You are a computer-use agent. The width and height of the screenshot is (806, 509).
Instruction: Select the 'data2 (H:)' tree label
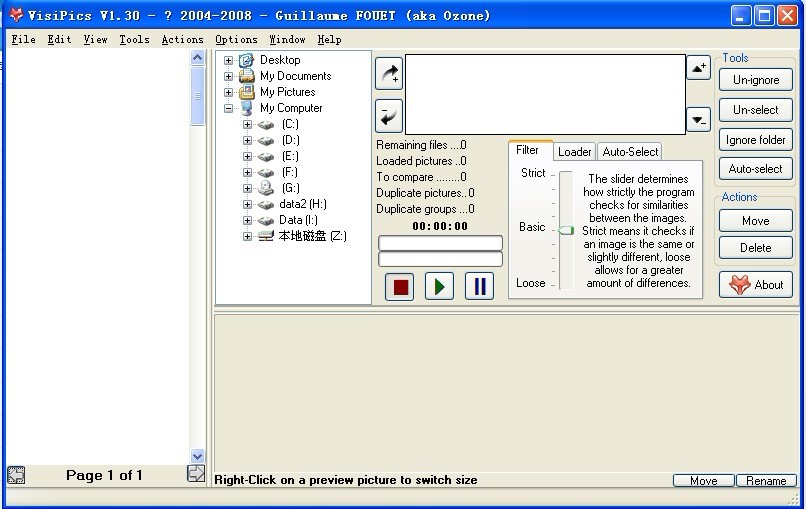(303, 204)
